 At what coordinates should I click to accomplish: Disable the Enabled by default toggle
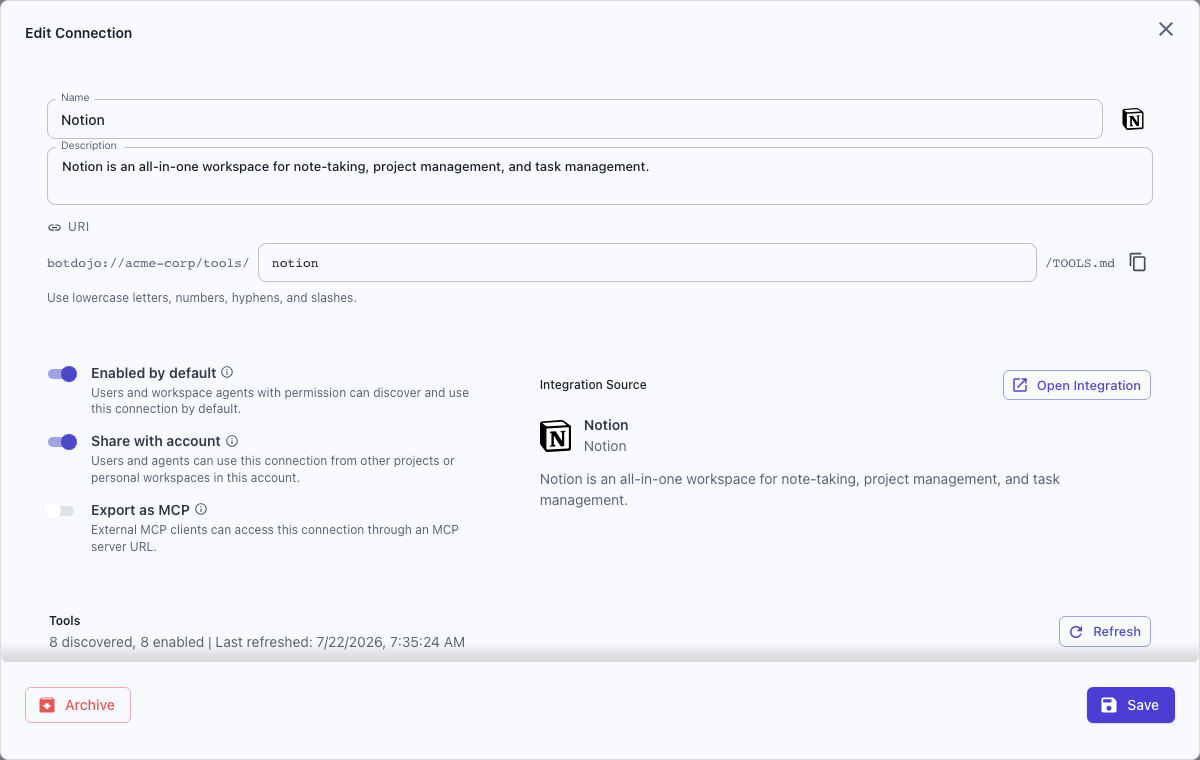pos(62,374)
